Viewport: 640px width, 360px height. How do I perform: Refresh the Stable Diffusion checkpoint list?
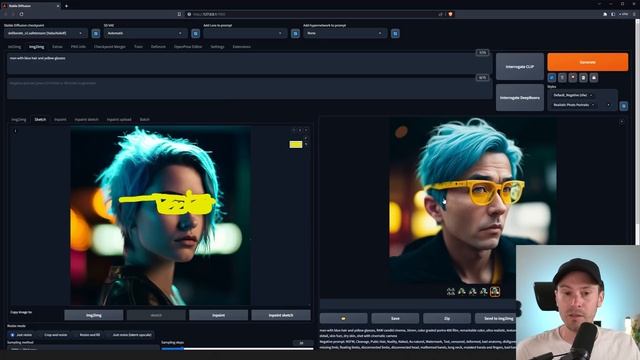[96, 33]
